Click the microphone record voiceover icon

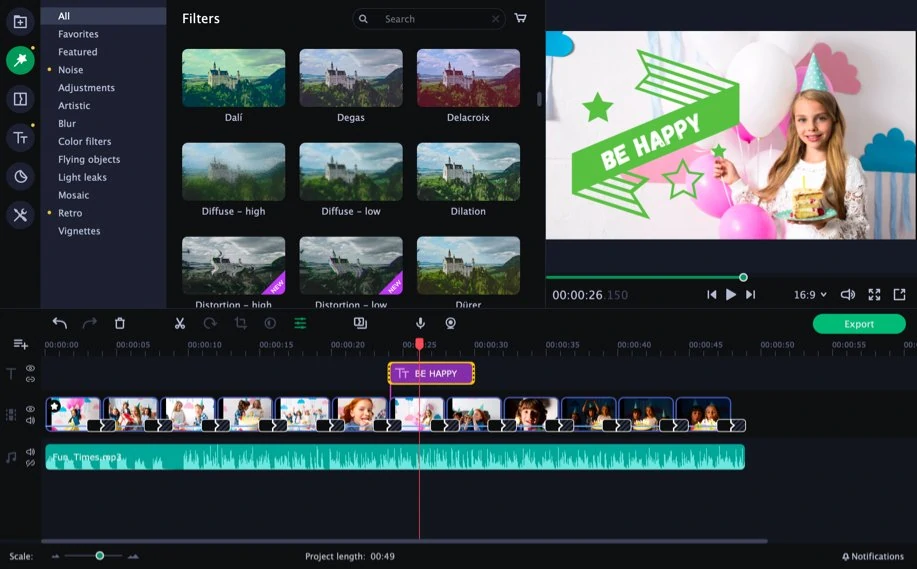click(420, 323)
